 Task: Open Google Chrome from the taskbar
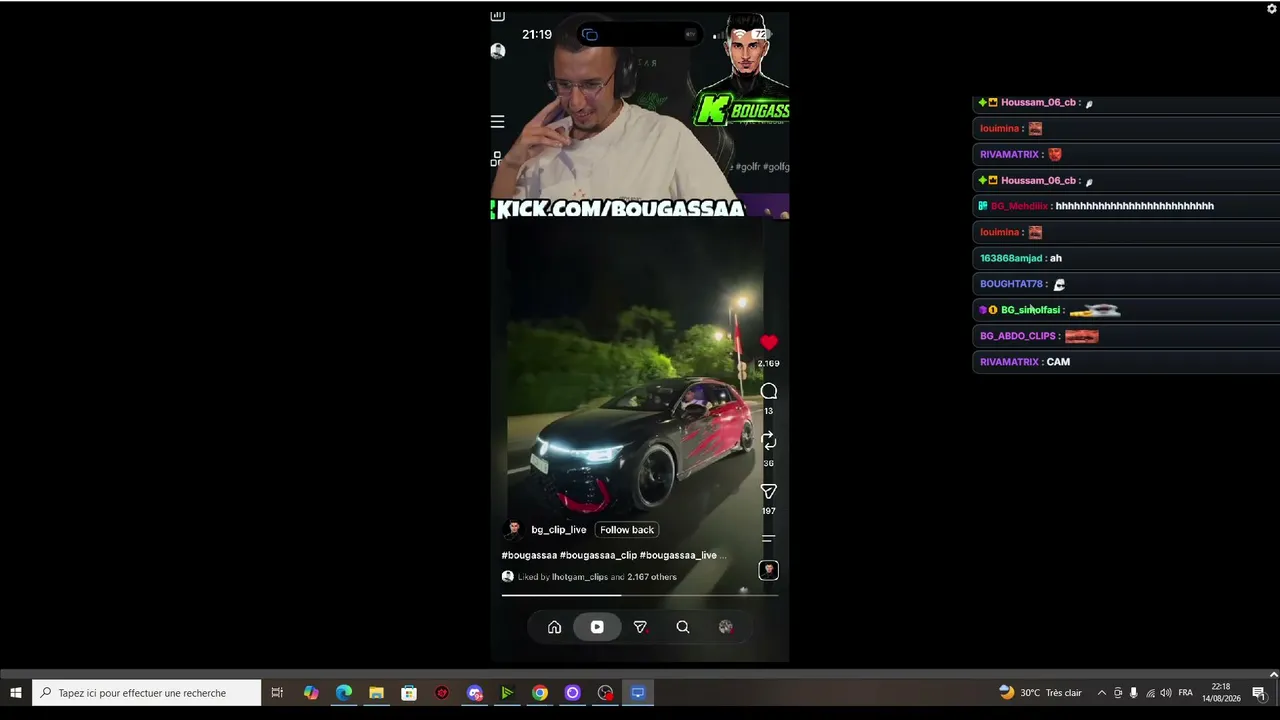point(540,692)
